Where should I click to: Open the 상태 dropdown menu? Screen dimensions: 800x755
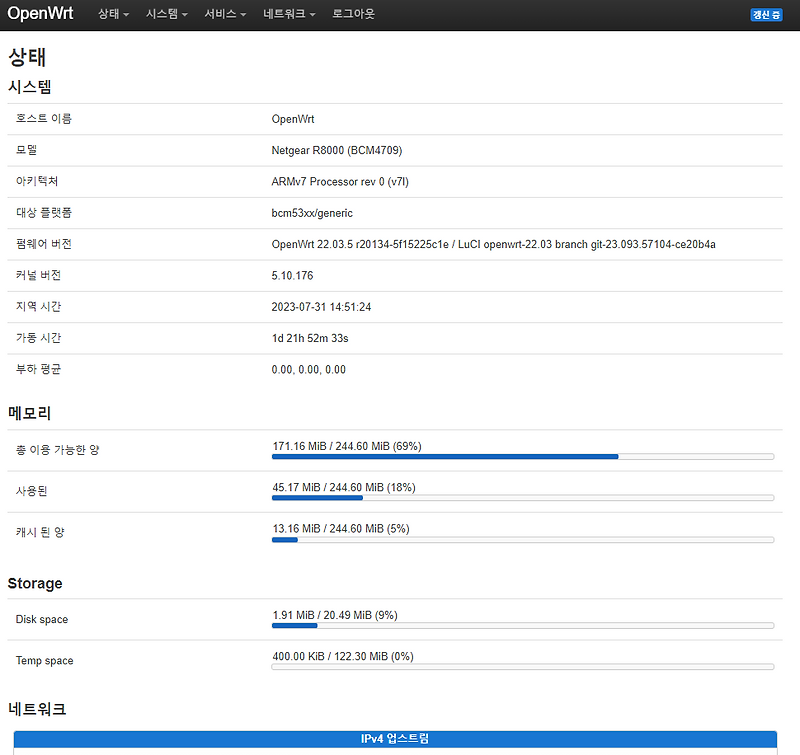[112, 15]
